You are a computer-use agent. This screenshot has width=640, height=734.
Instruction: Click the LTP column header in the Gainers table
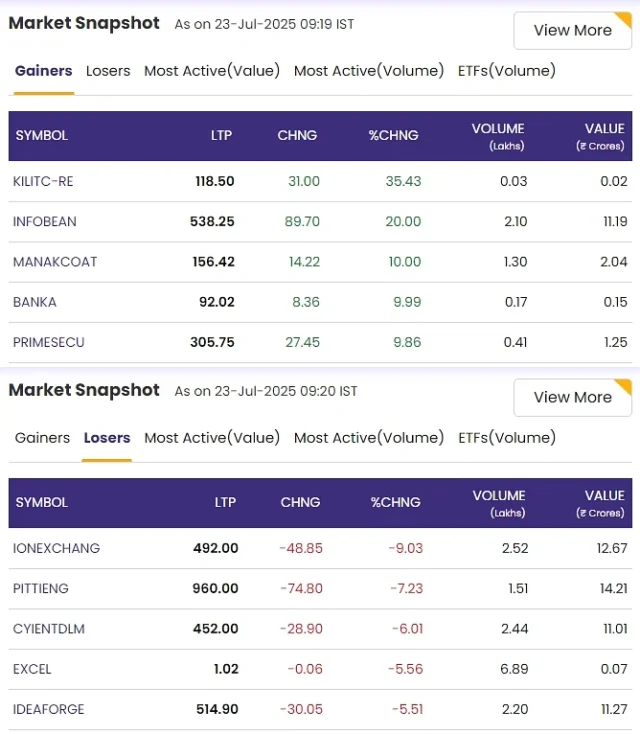pyautogui.click(x=221, y=135)
